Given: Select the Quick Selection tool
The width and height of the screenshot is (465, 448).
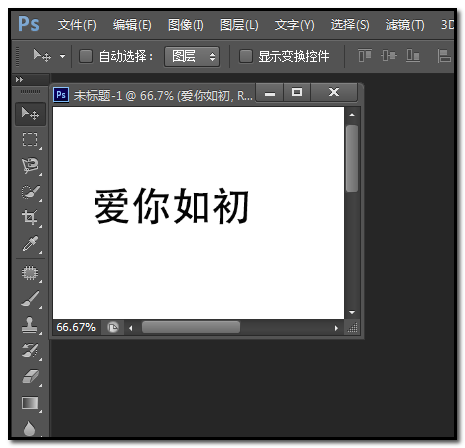Looking at the screenshot, I should 30,192.
